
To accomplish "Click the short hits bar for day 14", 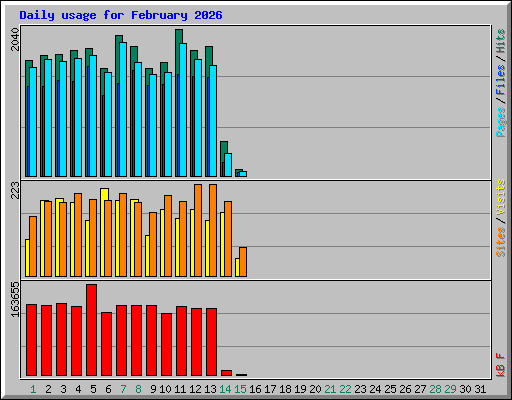I will pyautogui.click(x=224, y=147).
